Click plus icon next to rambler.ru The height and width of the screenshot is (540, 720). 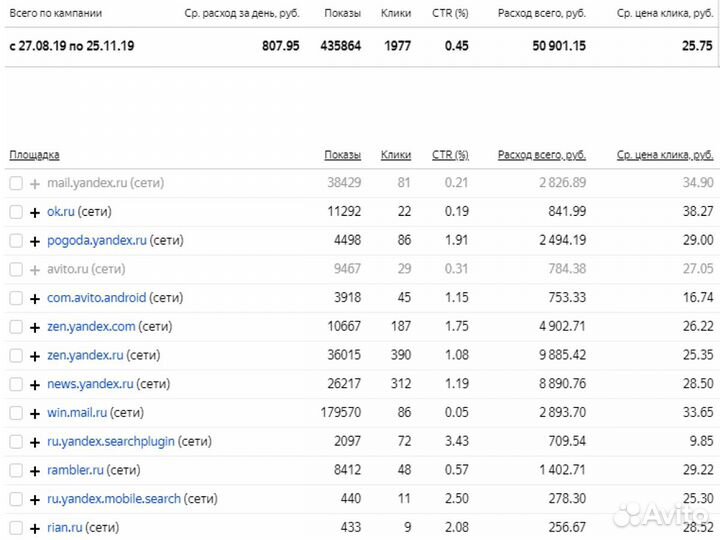(35, 470)
